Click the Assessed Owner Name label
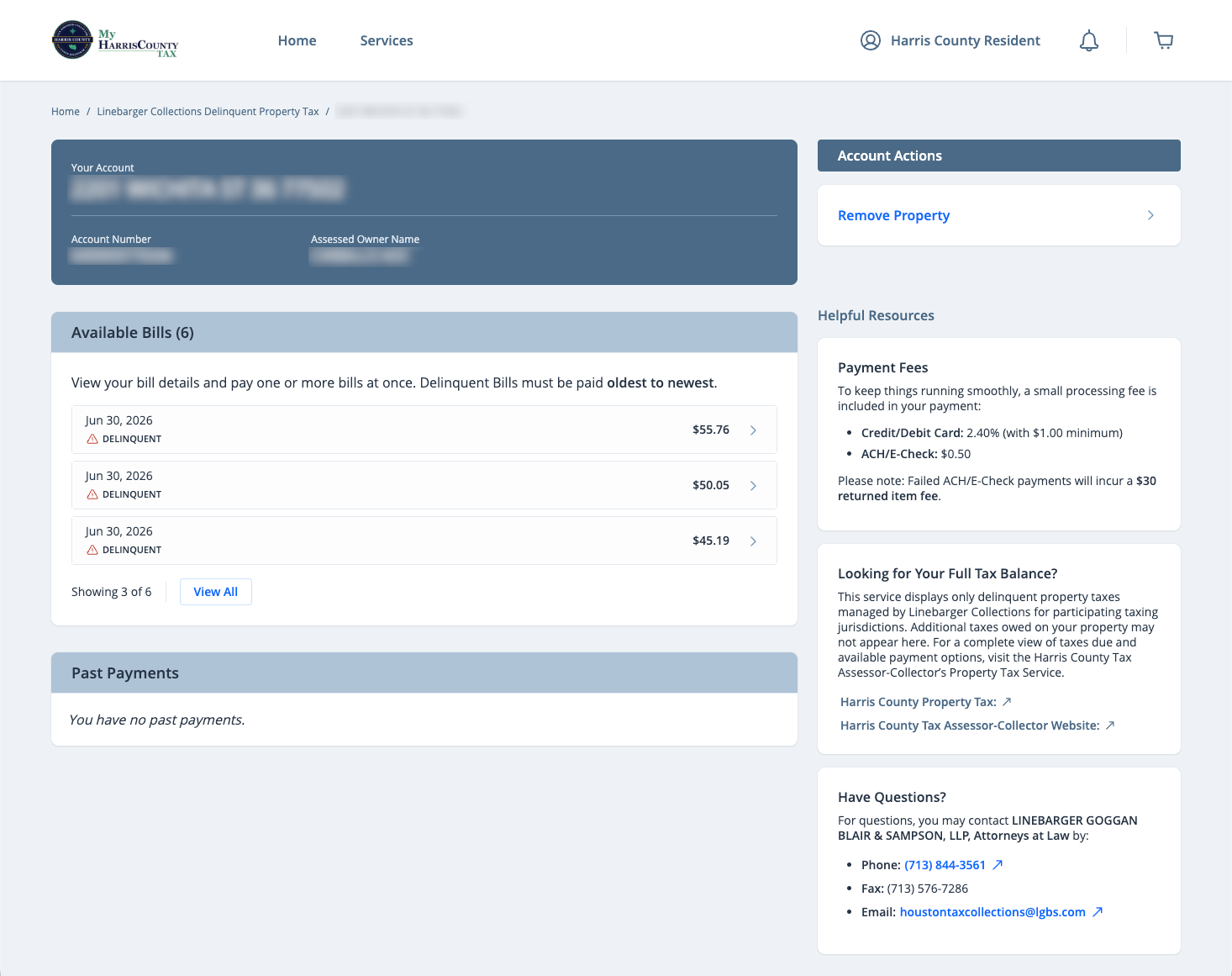The image size is (1232, 976). 365,240
